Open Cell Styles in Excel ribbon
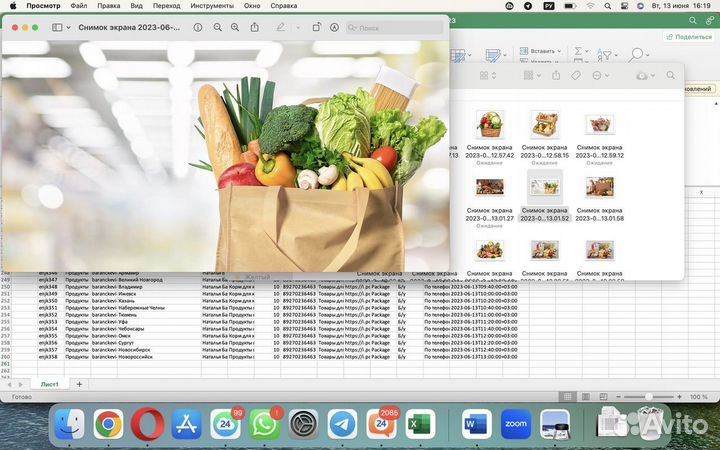 (x=494, y=56)
